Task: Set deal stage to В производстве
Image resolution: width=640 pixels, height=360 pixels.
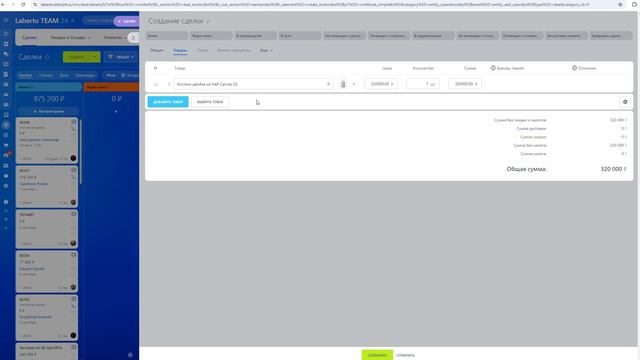Action: [x=256, y=36]
